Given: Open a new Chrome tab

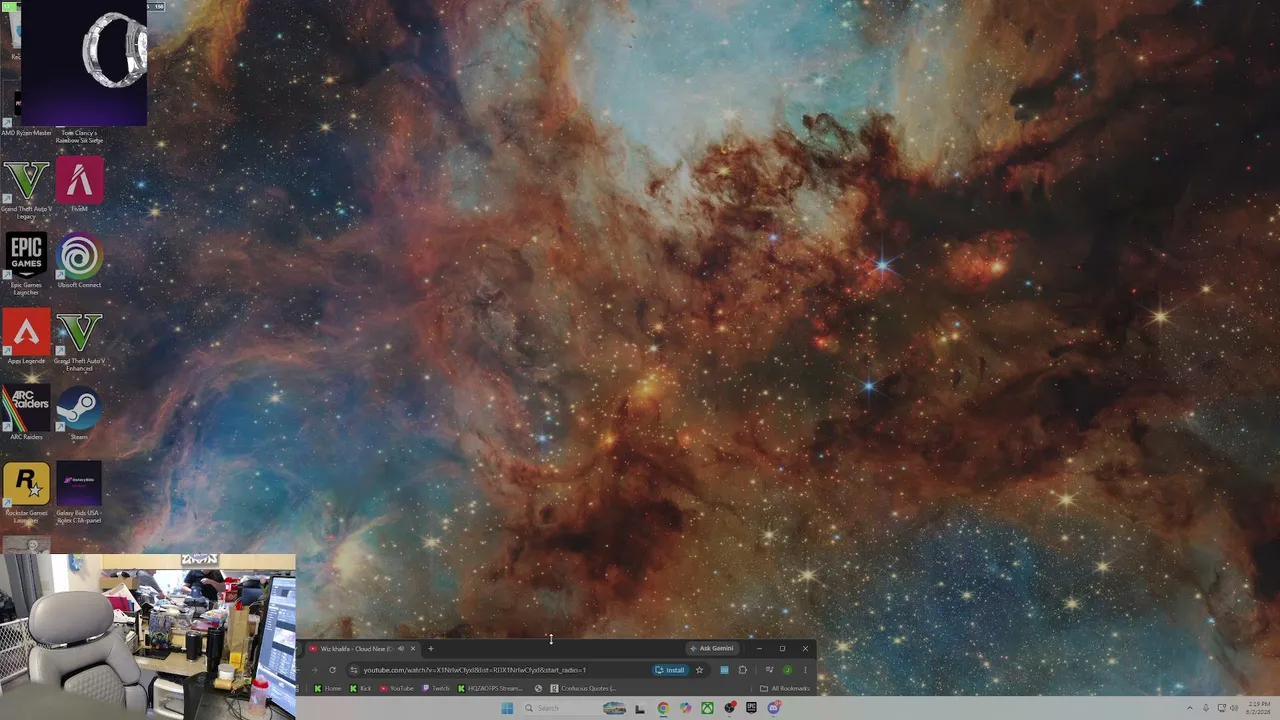Looking at the screenshot, I should click(431, 649).
